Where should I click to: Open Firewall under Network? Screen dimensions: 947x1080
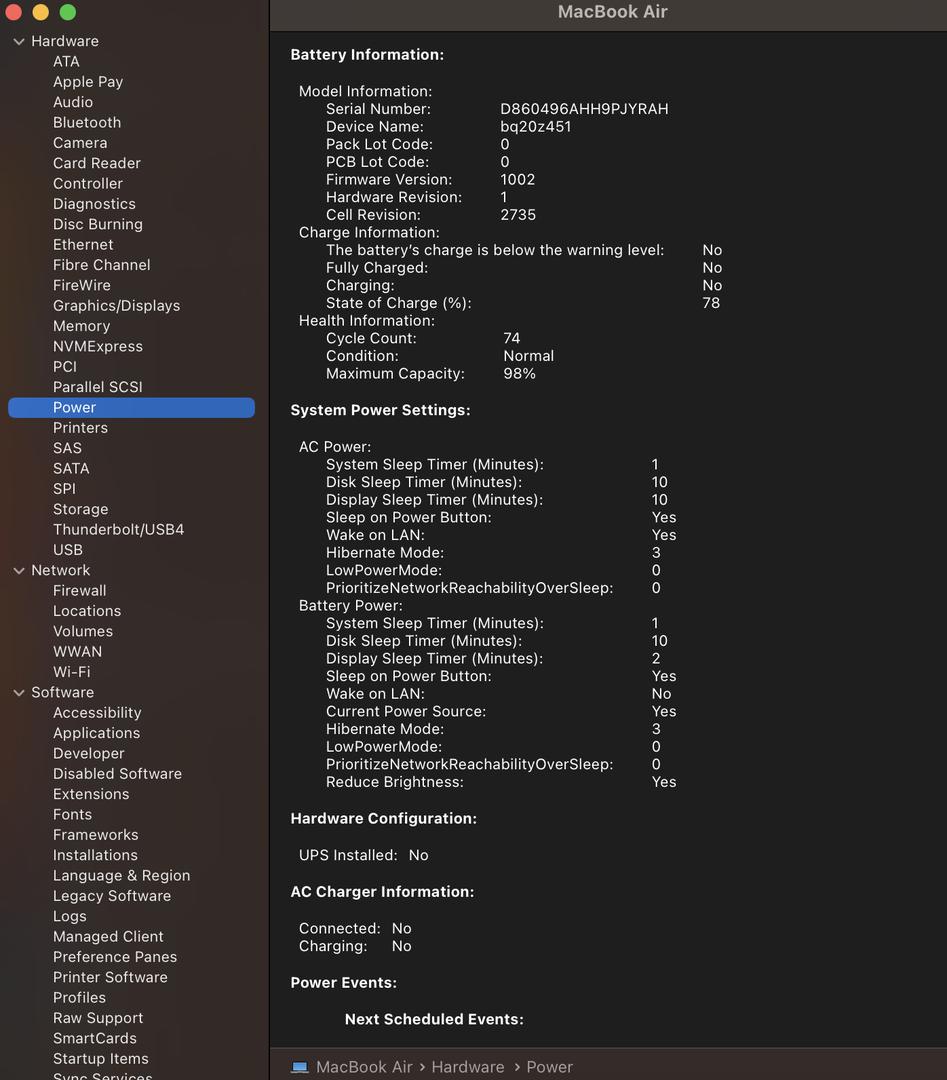(x=80, y=590)
